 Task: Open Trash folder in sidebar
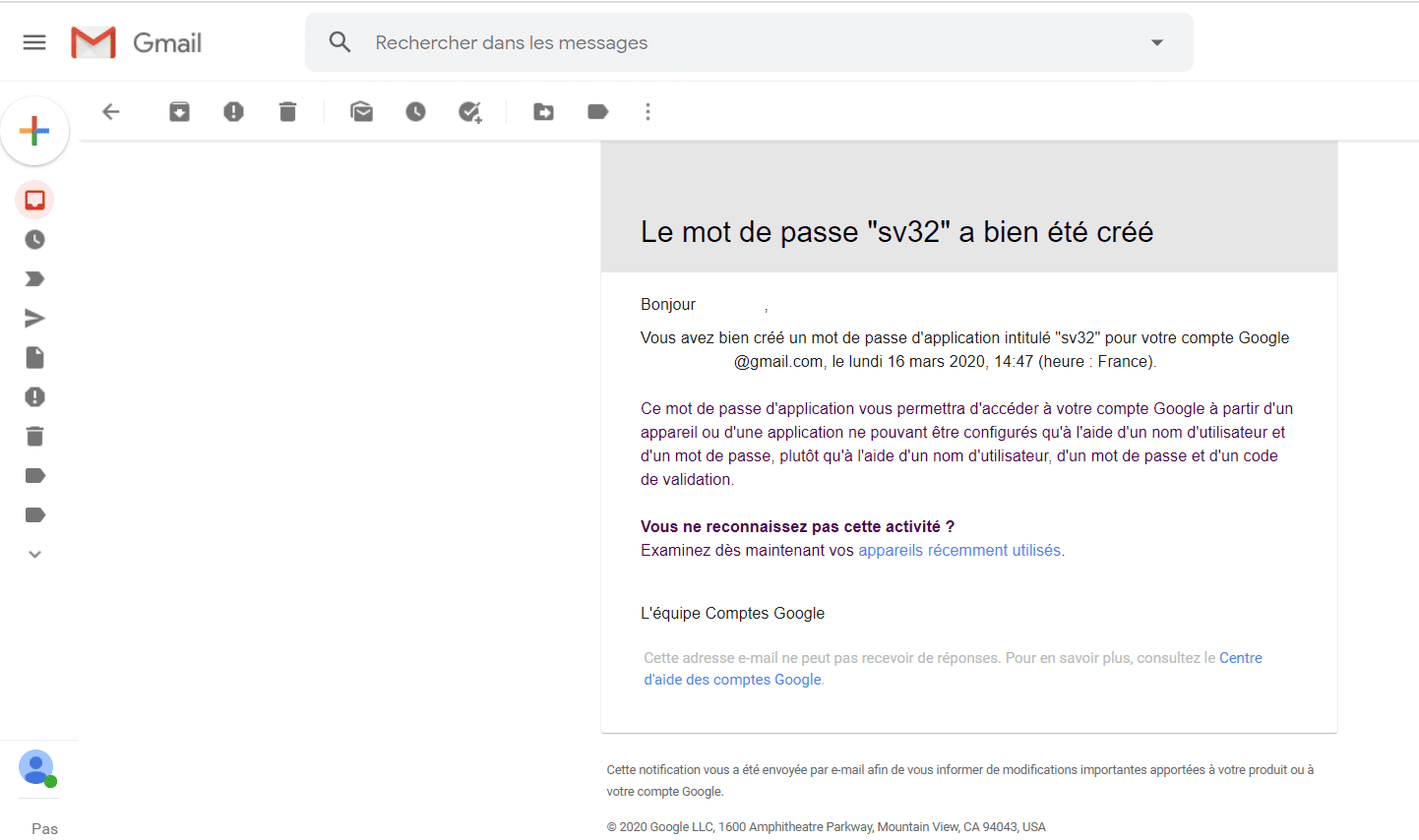pos(34,437)
